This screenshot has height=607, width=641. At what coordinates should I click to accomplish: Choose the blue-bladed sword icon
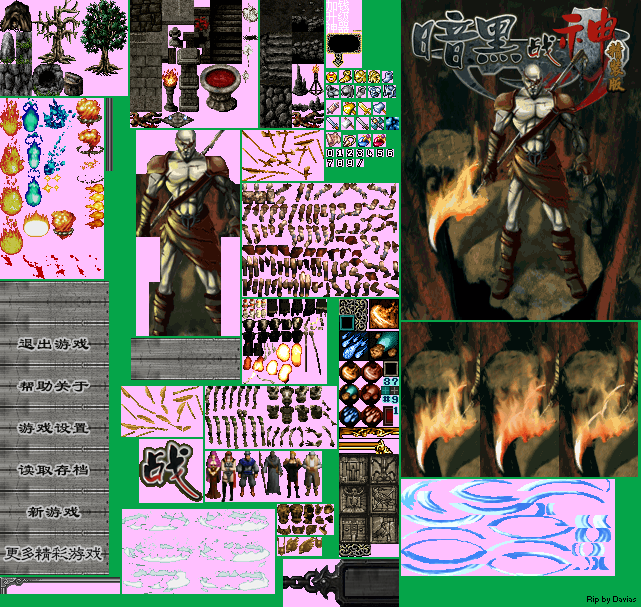click(x=332, y=123)
